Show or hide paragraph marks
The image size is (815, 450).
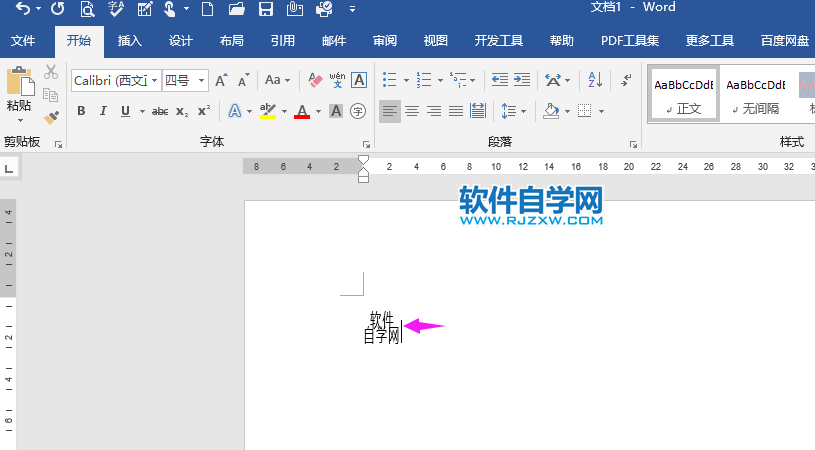point(626,80)
